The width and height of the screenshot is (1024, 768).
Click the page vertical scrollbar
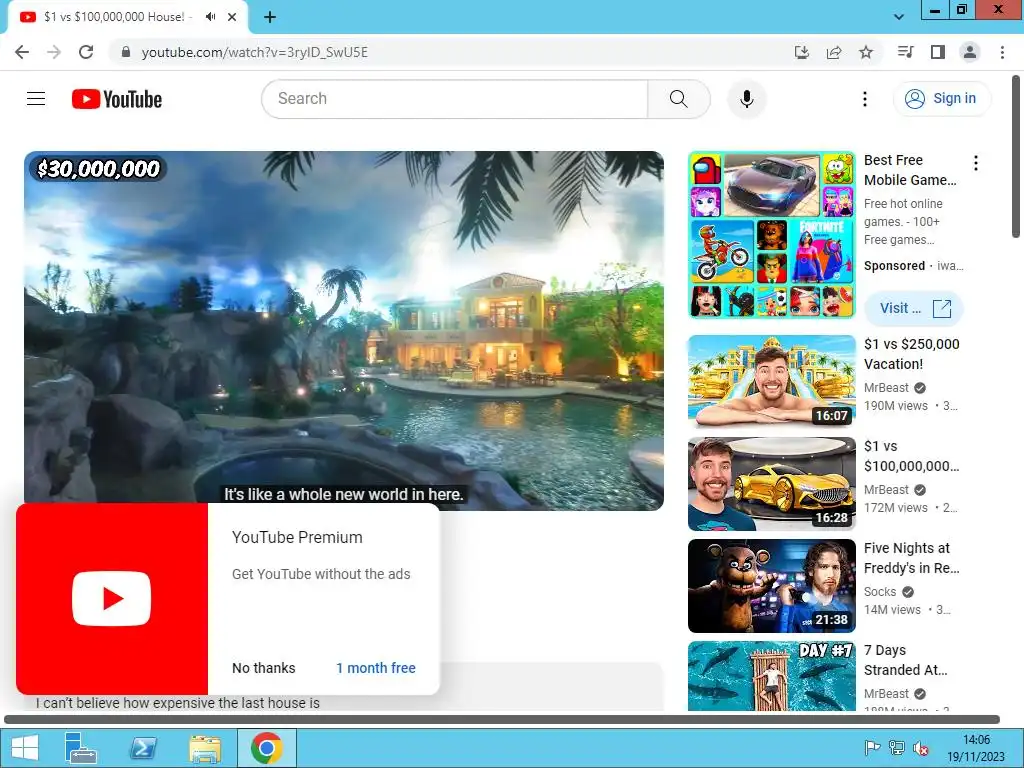pyautogui.click(x=1016, y=157)
